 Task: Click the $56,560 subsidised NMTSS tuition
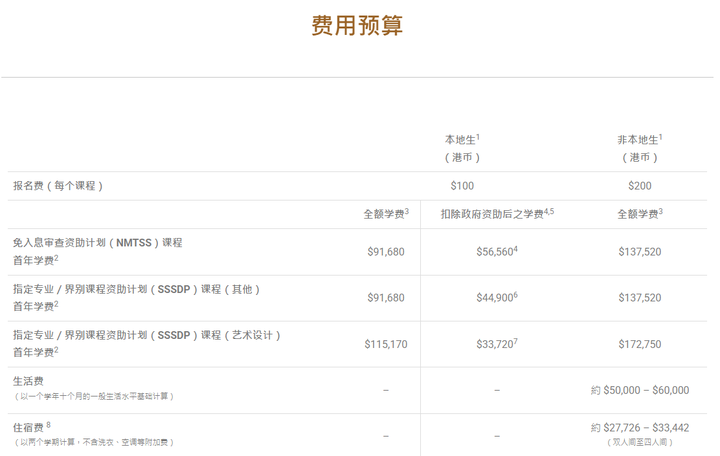[494, 252]
